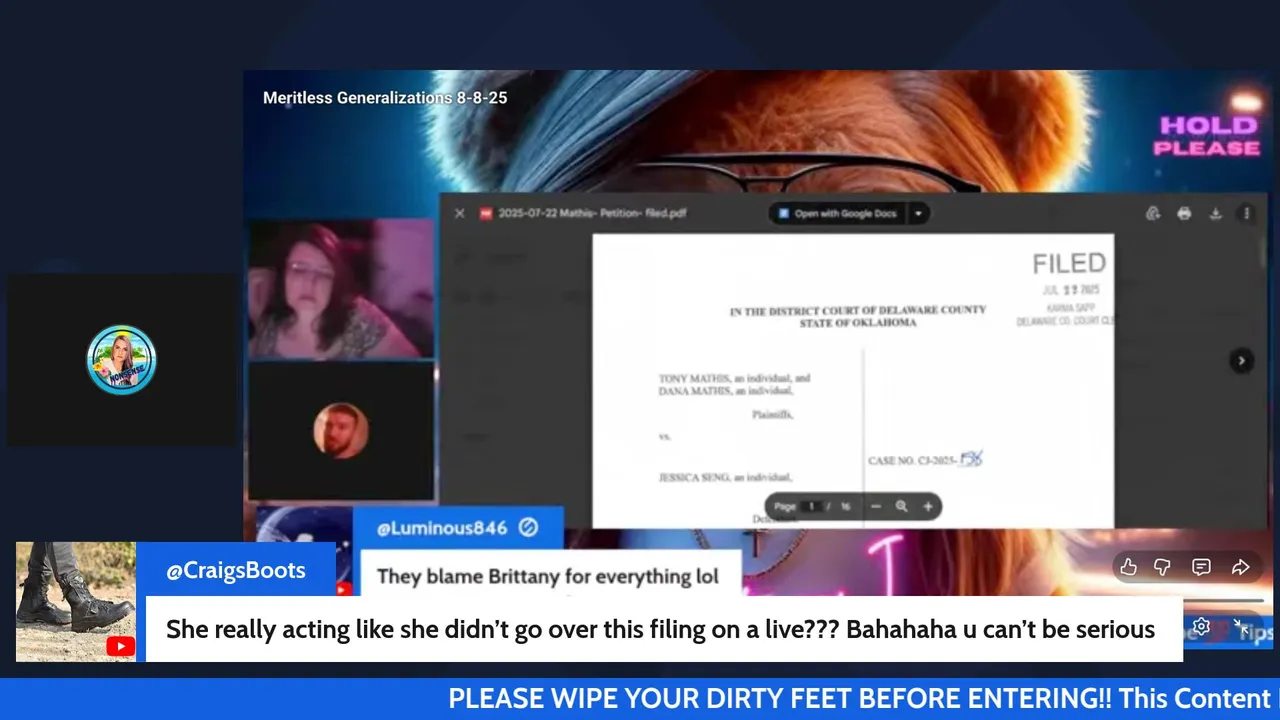
Task: Open the PDF viewer more options menu
Action: [x=1246, y=213]
